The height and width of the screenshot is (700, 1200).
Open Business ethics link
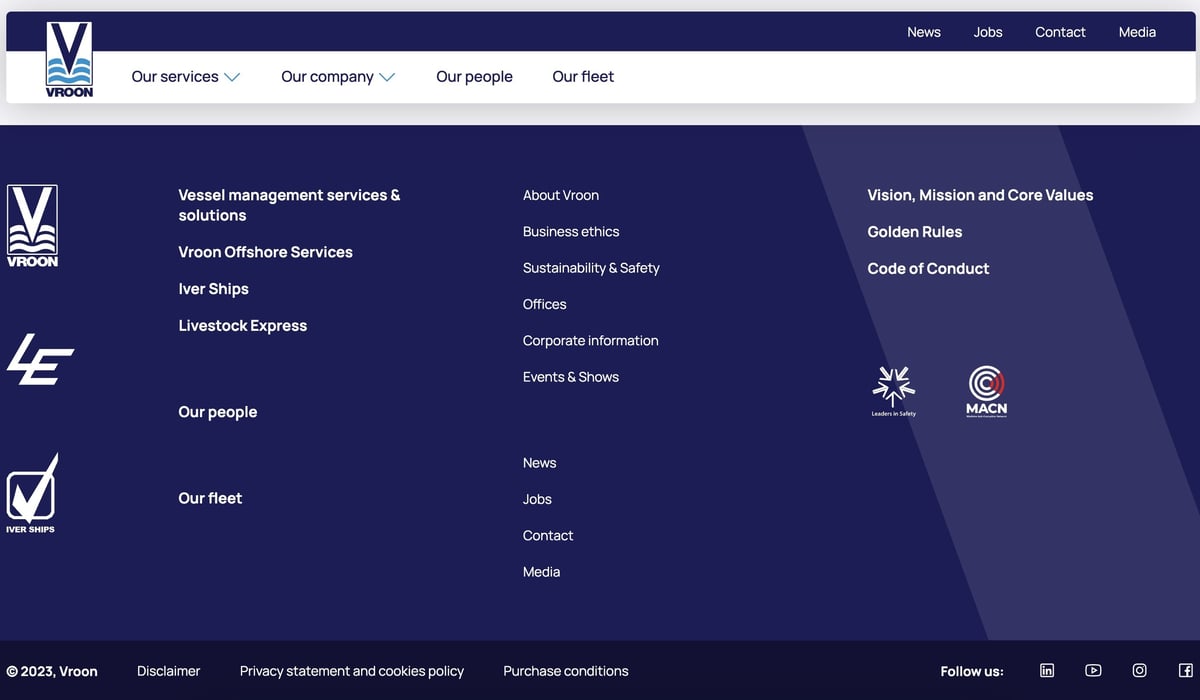[571, 231]
